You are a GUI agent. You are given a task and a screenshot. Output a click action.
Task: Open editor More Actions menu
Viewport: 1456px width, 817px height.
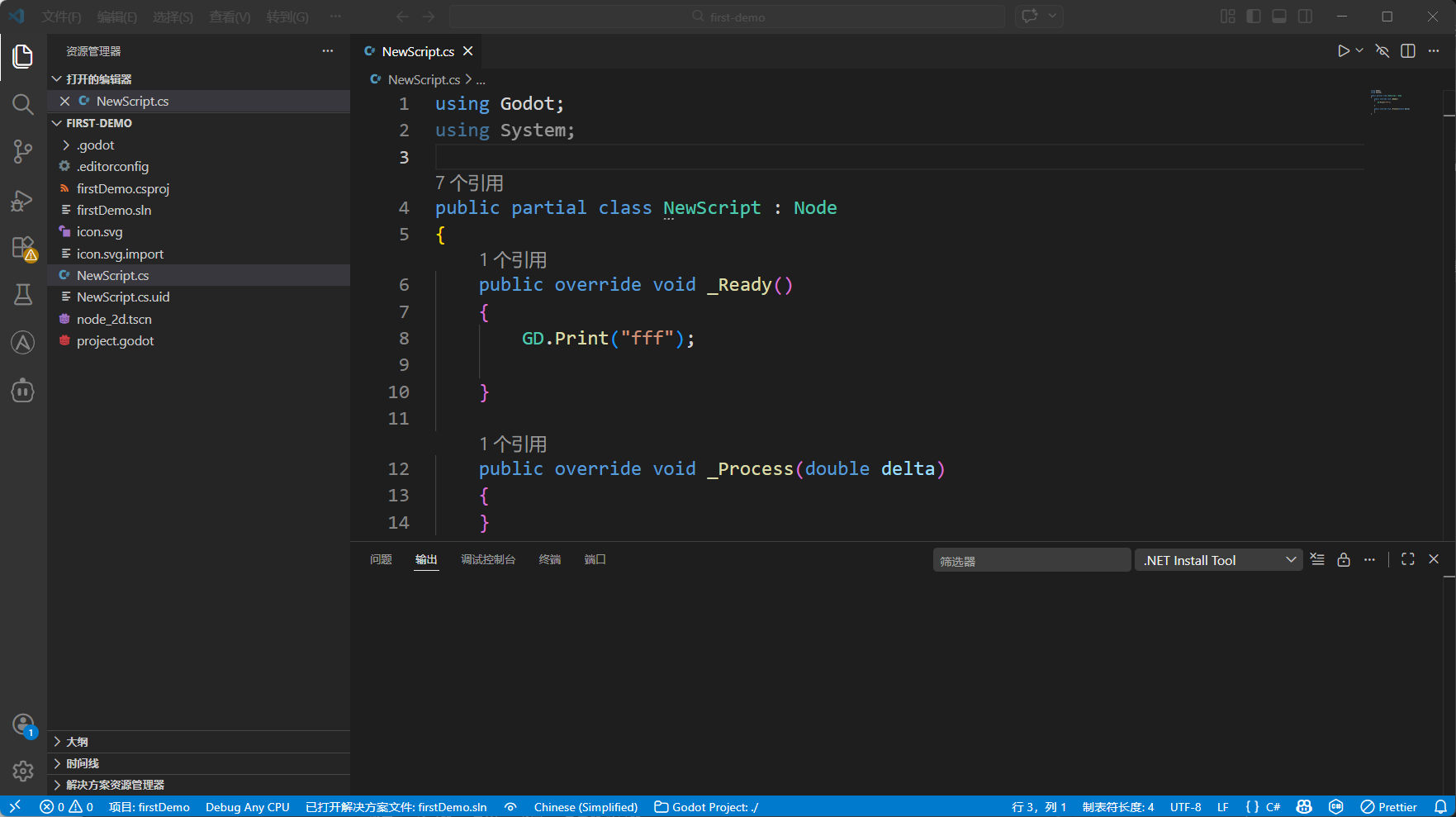pyautogui.click(x=1434, y=51)
